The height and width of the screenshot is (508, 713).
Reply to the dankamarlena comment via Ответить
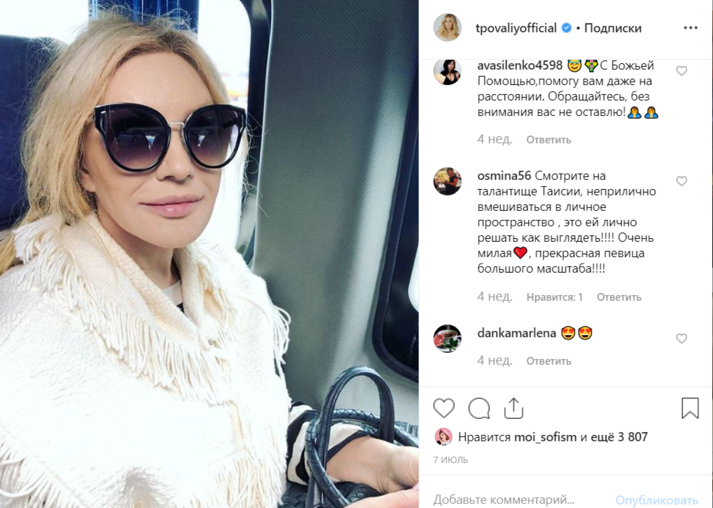point(548,361)
